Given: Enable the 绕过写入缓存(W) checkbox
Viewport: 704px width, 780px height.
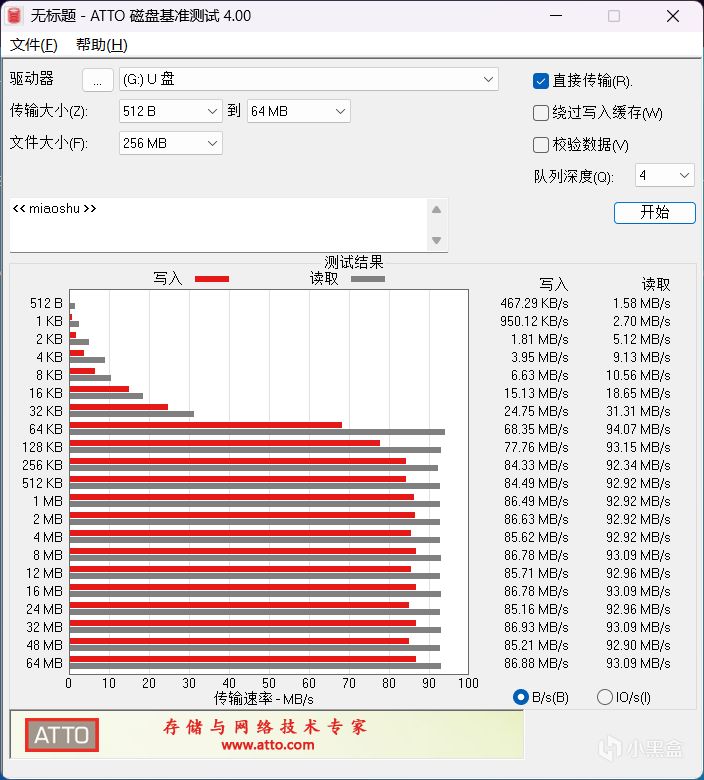Looking at the screenshot, I should [x=540, y=113].
